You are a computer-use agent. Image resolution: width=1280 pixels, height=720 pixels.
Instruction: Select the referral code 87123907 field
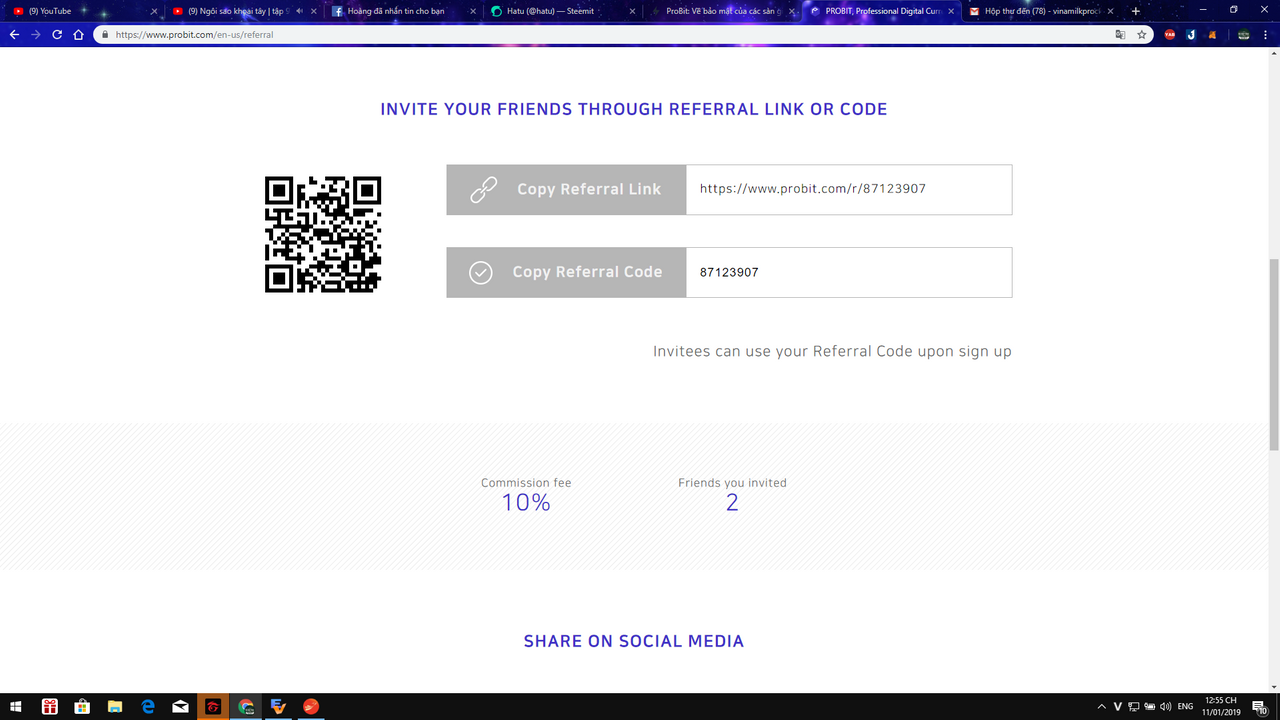coord(849,272)
